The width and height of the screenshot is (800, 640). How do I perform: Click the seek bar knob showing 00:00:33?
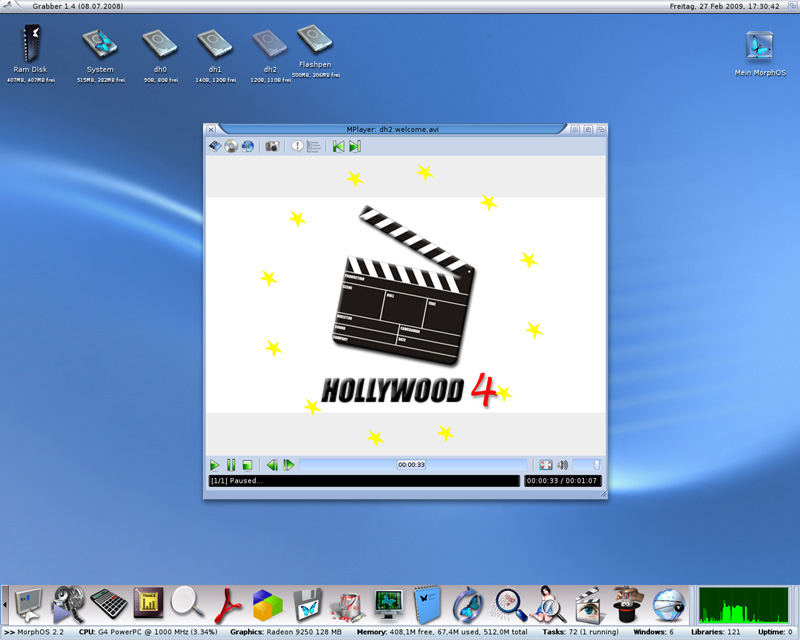coord(411,465)
